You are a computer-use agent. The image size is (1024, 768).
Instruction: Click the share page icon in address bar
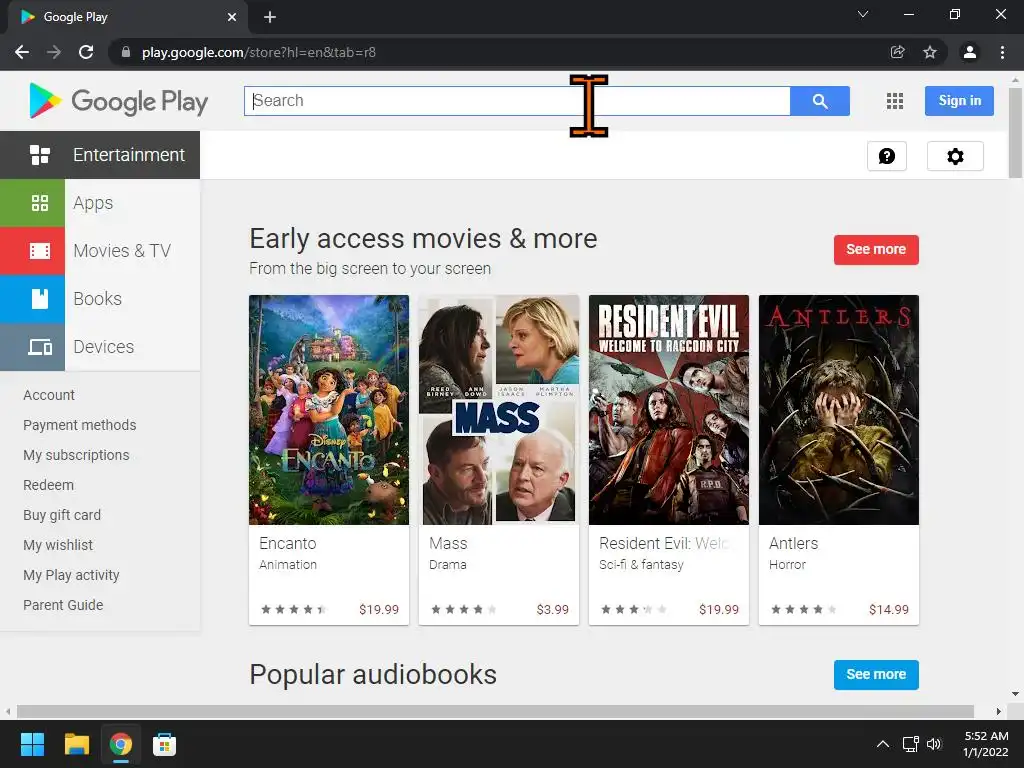click(x=898, y=52)
